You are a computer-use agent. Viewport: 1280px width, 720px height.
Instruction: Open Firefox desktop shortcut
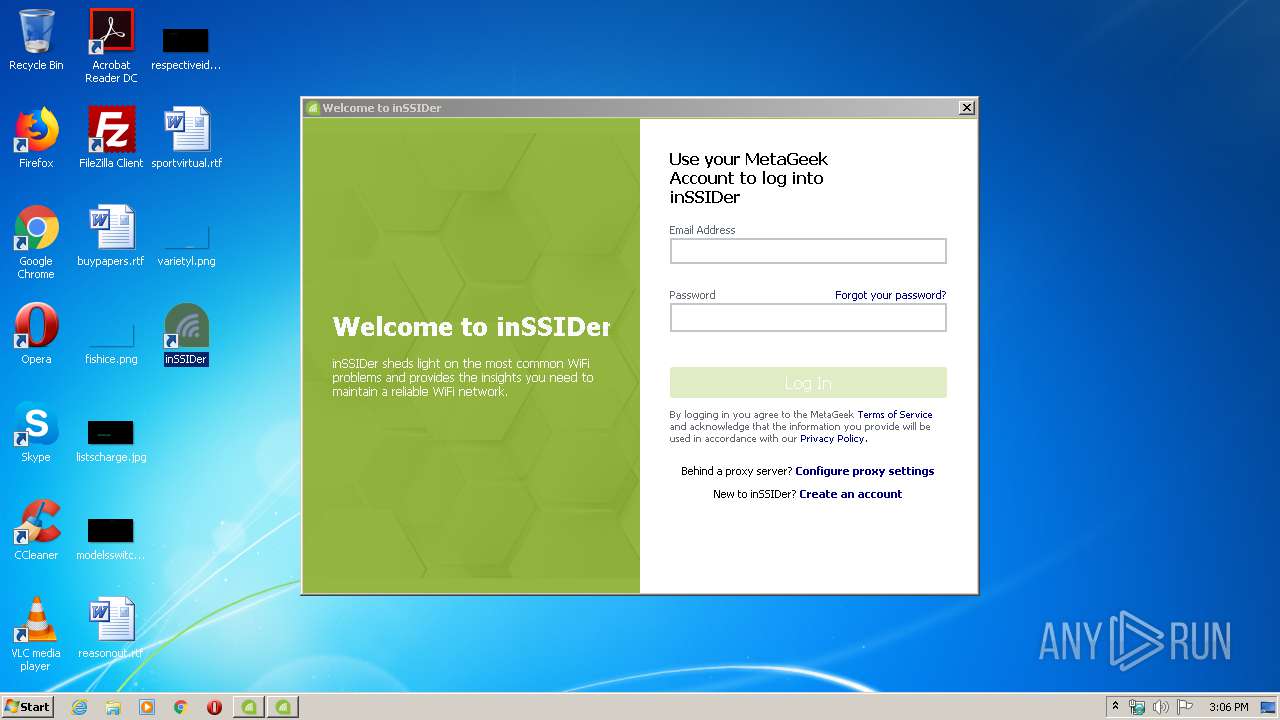point(36,138)
